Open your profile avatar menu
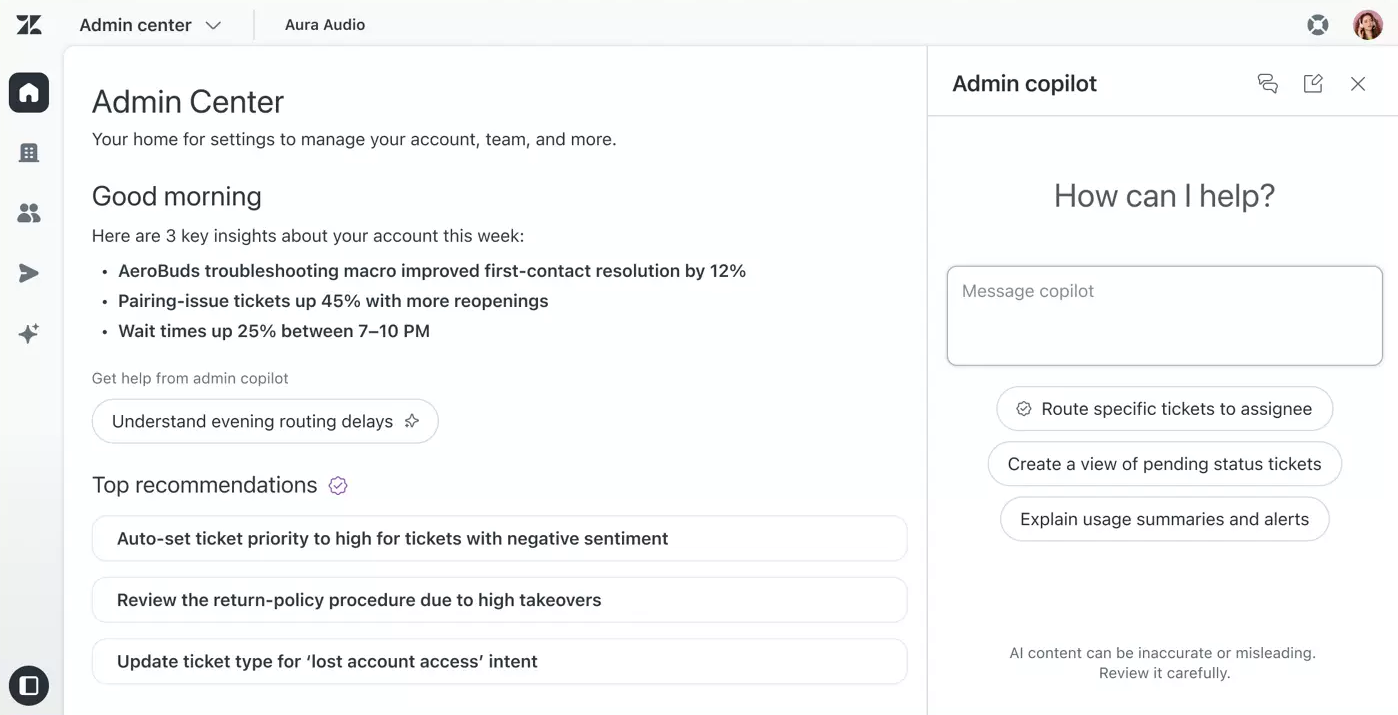The height and width of the screenshot is (715, 1398). tap(1367, 24)
